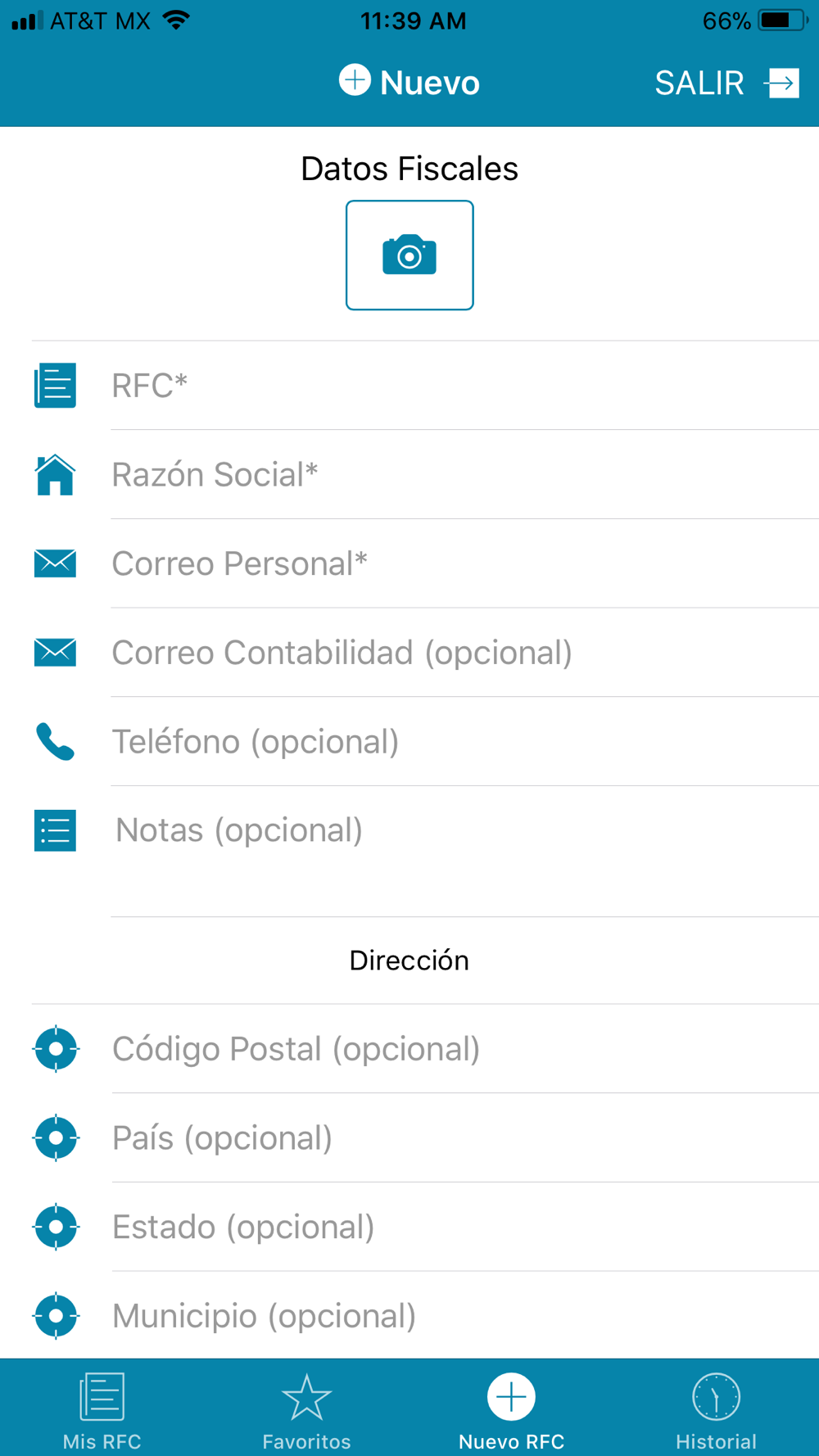The width and height of the screenshot is (819, 1456).
Task: Select the Correo Personal field
Action: click(x=464, y=563)
